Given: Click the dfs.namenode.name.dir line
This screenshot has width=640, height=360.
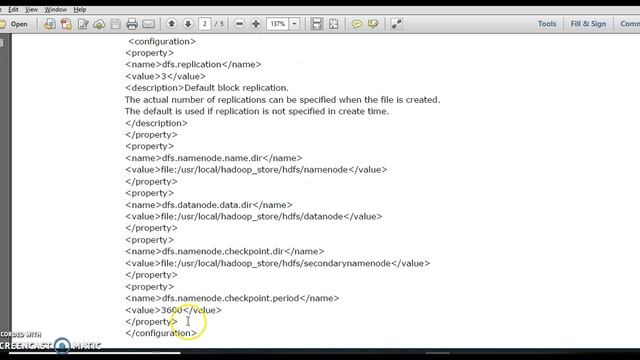Looking at the screenshot, I should 213,158.
